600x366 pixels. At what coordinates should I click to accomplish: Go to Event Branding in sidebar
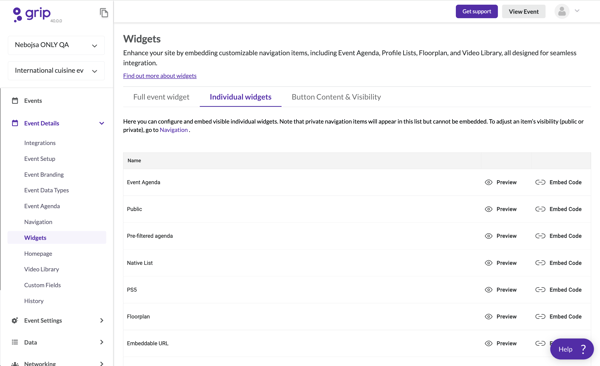44,175
